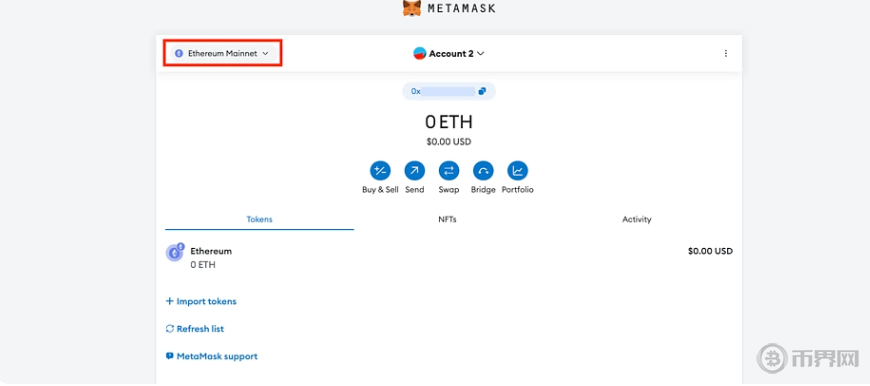Click the Buy & Sell circular icon
The image size is (870, 386).
click(x=380, y=171)
